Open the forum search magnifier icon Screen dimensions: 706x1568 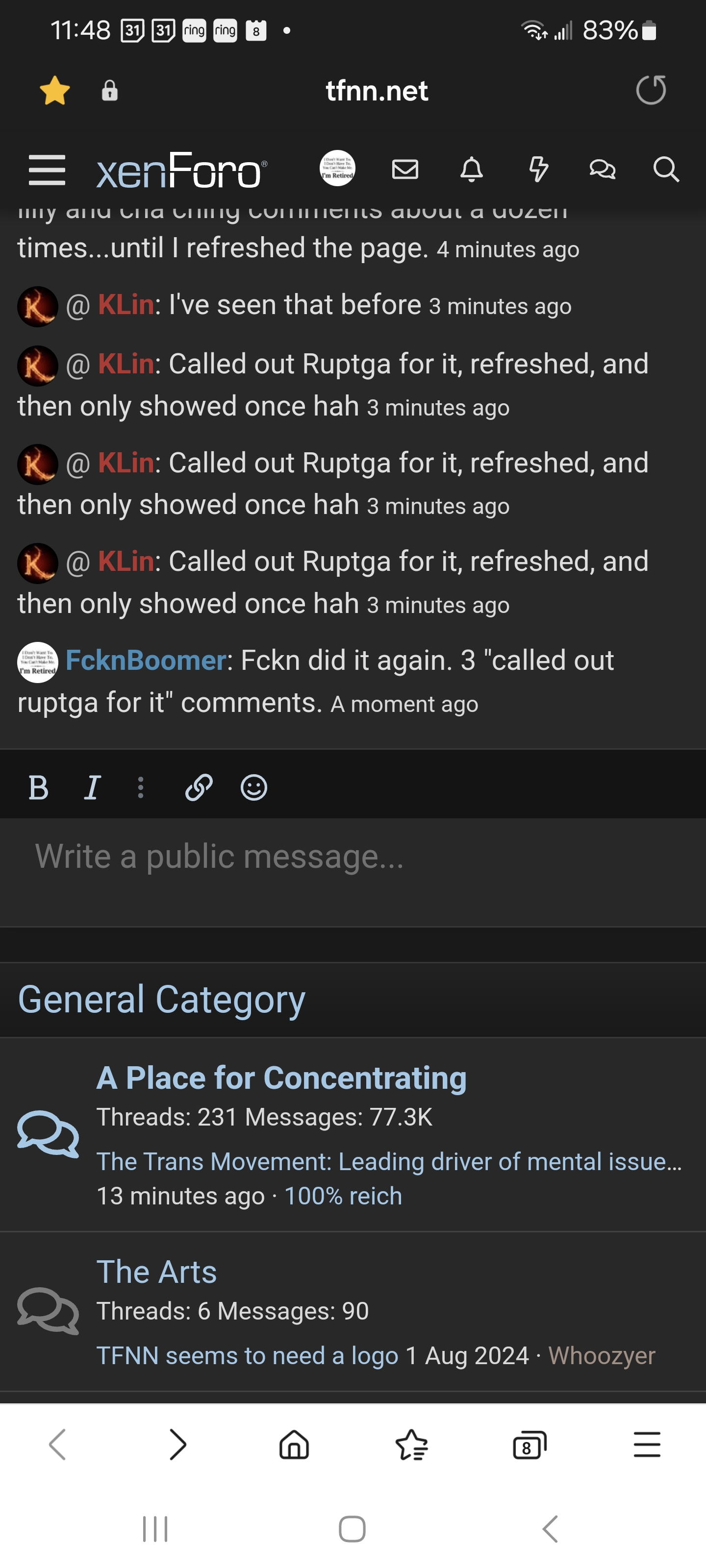click(x=666, y=169)
